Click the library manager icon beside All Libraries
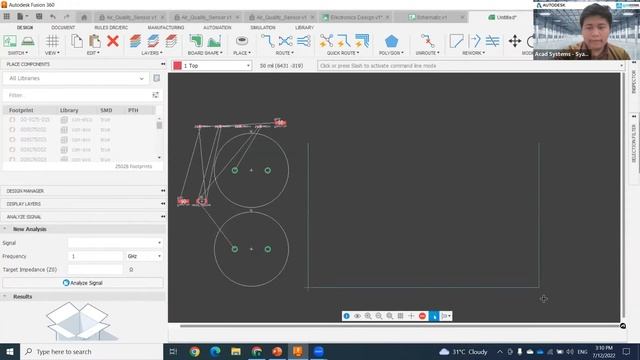 tap(156, 78)
